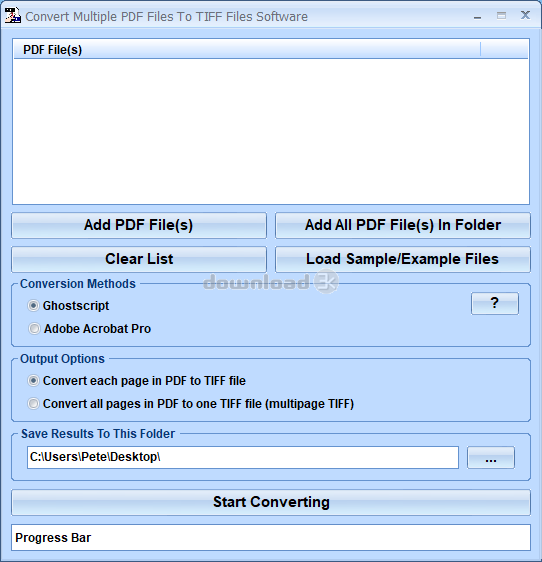542x562 pixels.
Task: Close the converter window
Action: (x=526, y=15)
